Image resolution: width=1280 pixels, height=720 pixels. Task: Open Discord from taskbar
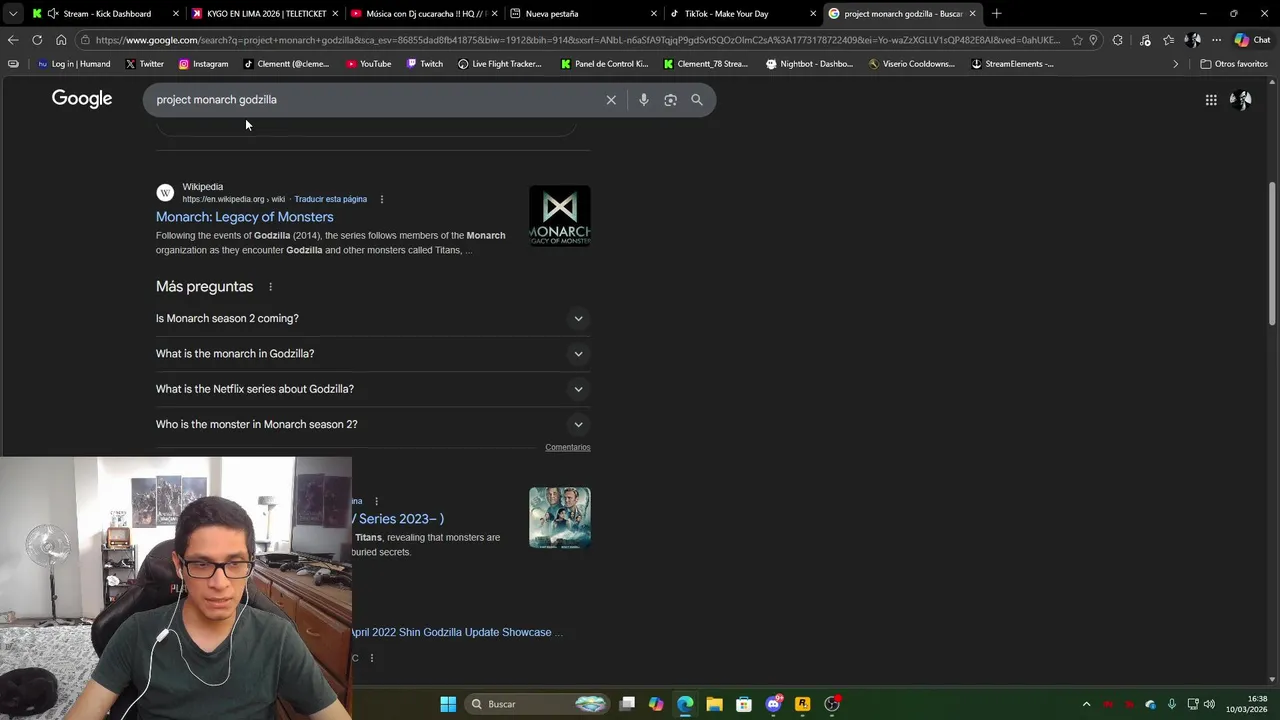[773, 704]
